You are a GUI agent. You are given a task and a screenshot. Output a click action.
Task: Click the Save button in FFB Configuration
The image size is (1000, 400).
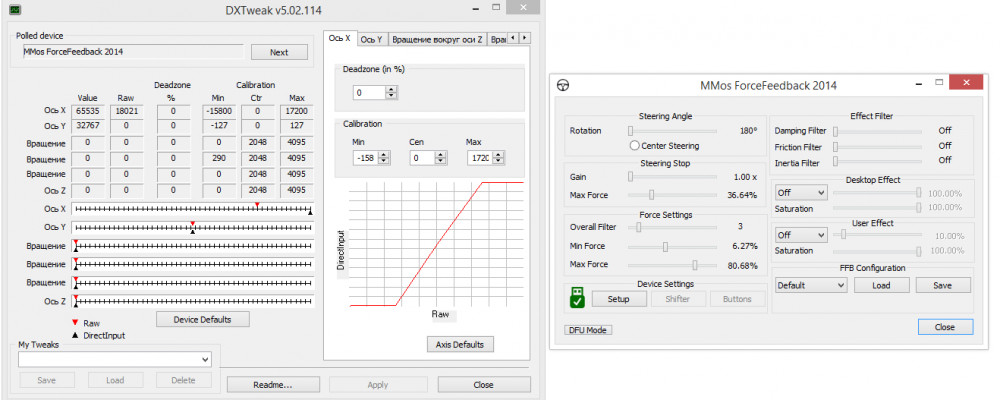(x=943, y=286)
